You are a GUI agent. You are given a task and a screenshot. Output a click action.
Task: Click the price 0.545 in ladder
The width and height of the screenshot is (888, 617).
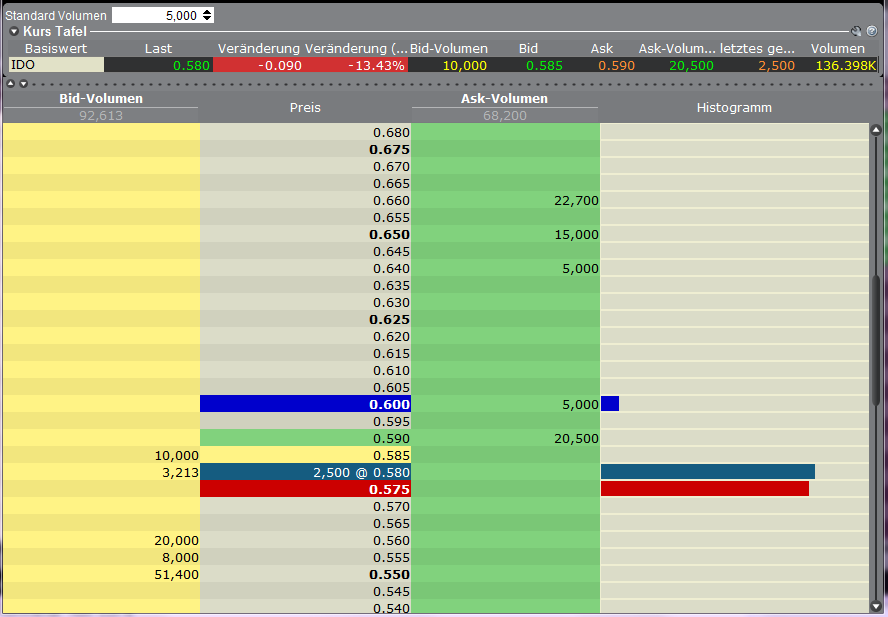point(391,592)
